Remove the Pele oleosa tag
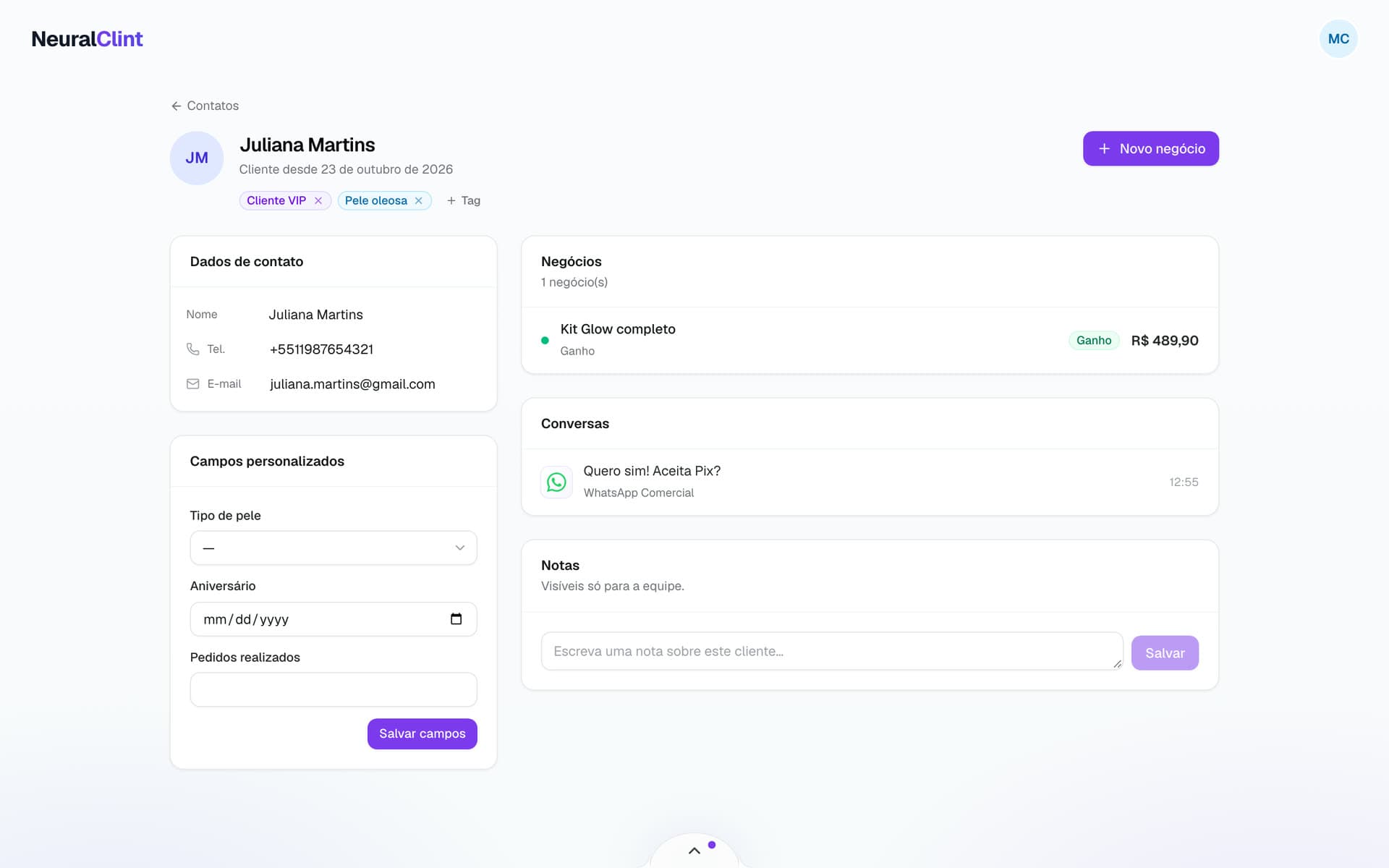Image resolution: width=1389 pixels, height=868 pixels. 418,200
